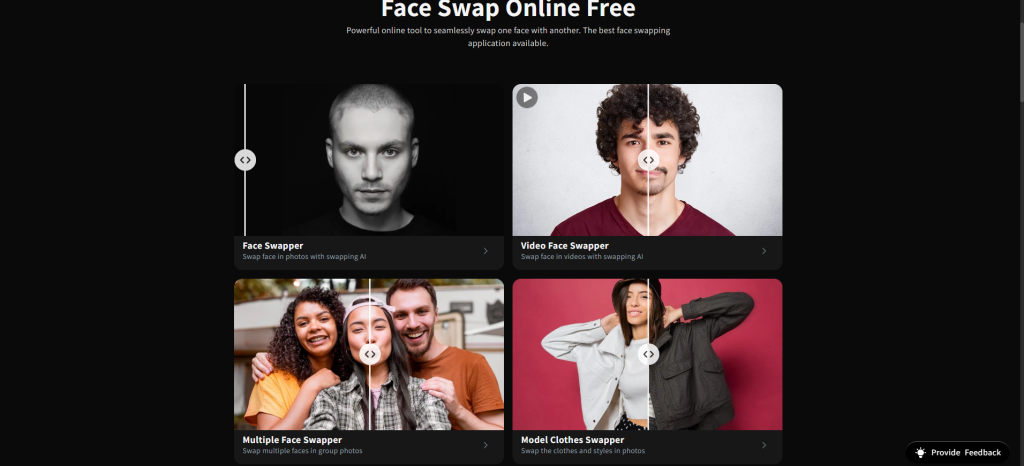The width and height of the screenshot is (1024, 466).
Task: Click the play icon on Video Face Swapper preview
Action: click(x=527, y=98)
